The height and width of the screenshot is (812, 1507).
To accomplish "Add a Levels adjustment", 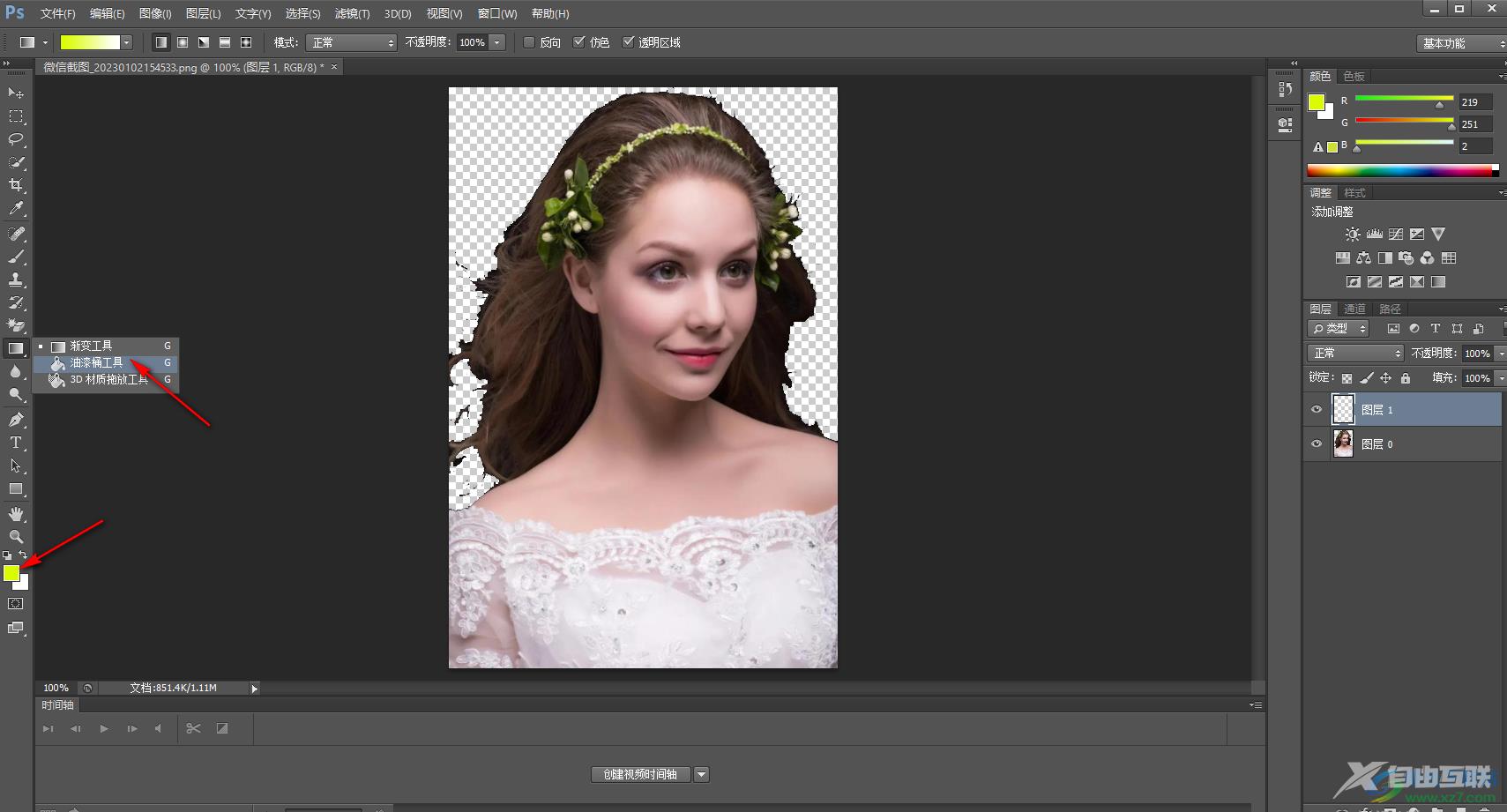I will coord(1375,235).
